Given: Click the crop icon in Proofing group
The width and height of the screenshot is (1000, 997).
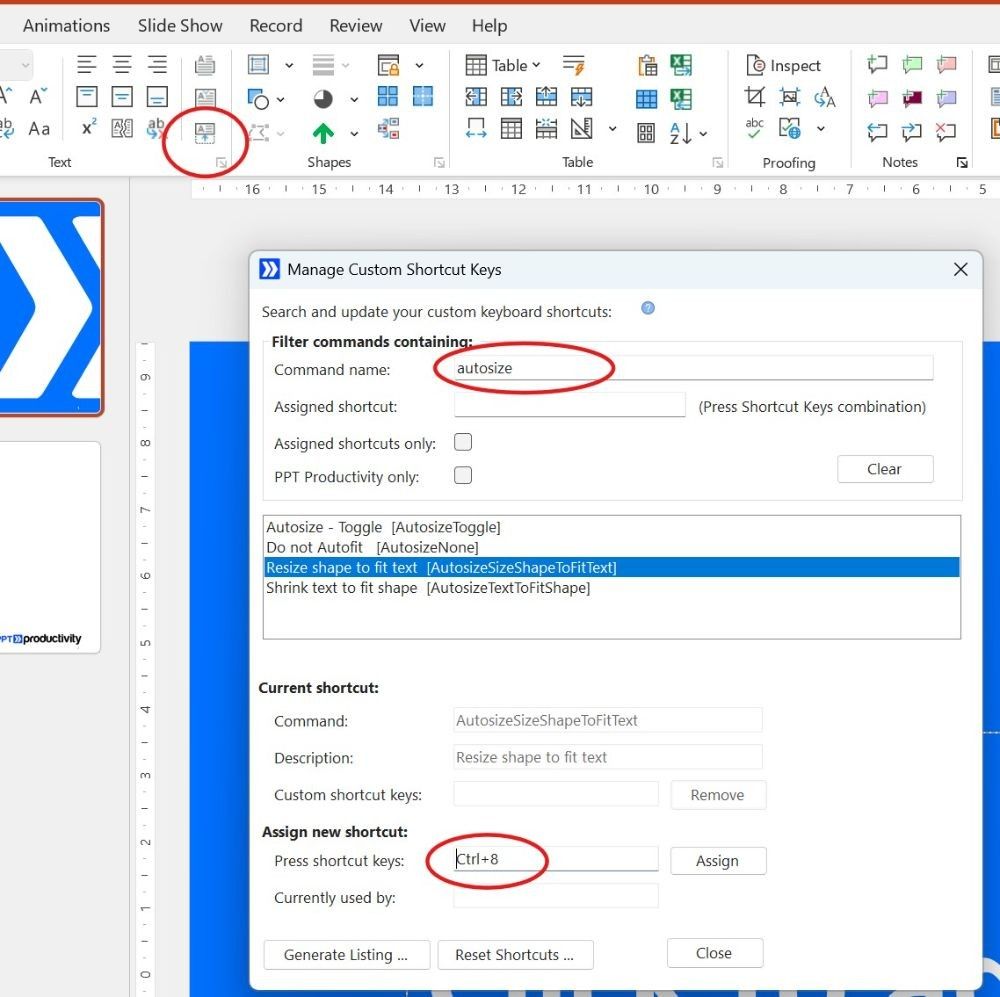Looking at the screenshot, I should coord(754,97).
